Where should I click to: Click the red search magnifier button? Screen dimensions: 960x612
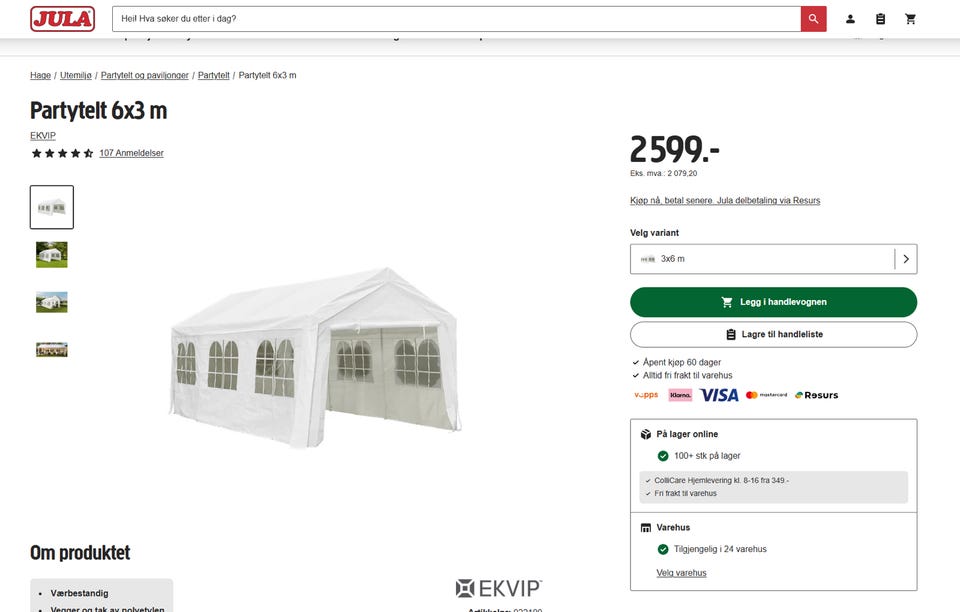(x=813, y=19)
